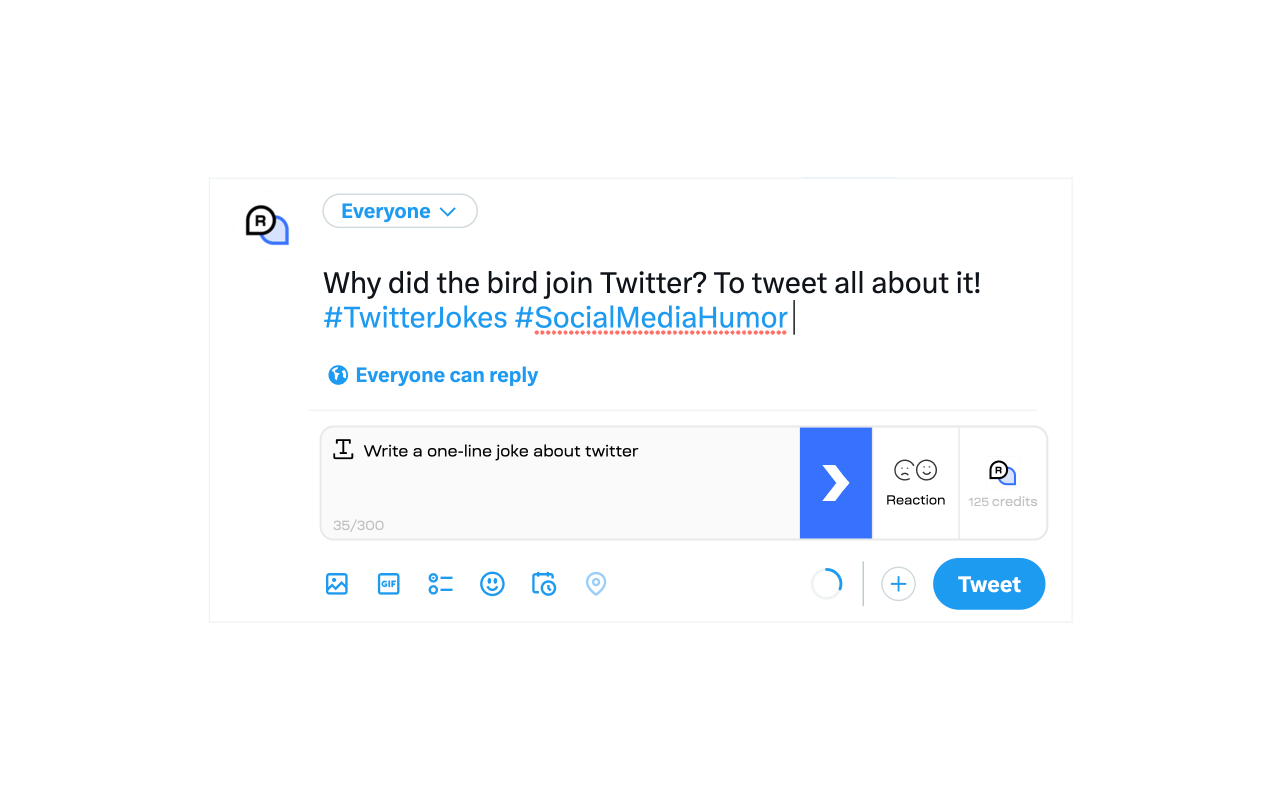Click the #SocialMediaHumor hashtag
Image resolution: width=1280 pixels, height=800 pixels.
point(651,318)
